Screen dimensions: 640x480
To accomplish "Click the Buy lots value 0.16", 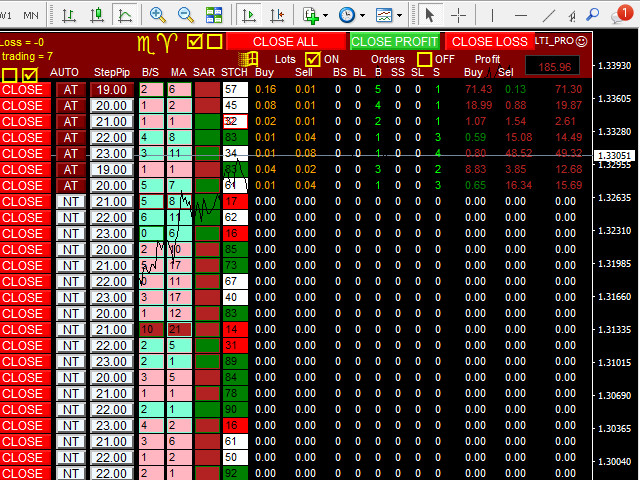I will coord(266,89).
